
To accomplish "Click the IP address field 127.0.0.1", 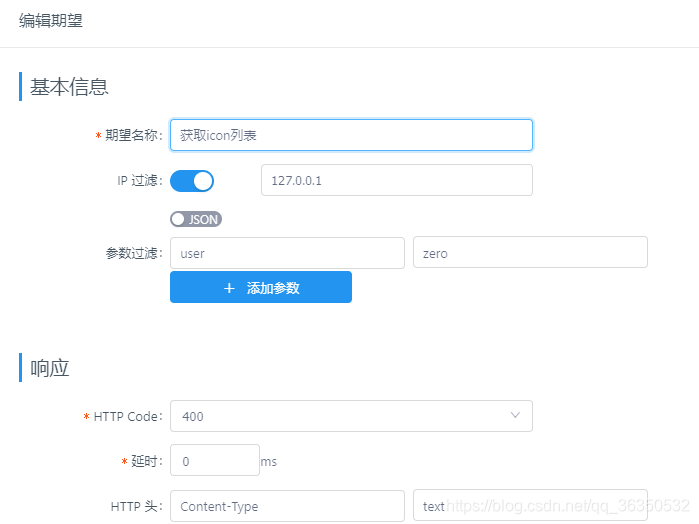I will pyautogui.click(x=397, y=180).
